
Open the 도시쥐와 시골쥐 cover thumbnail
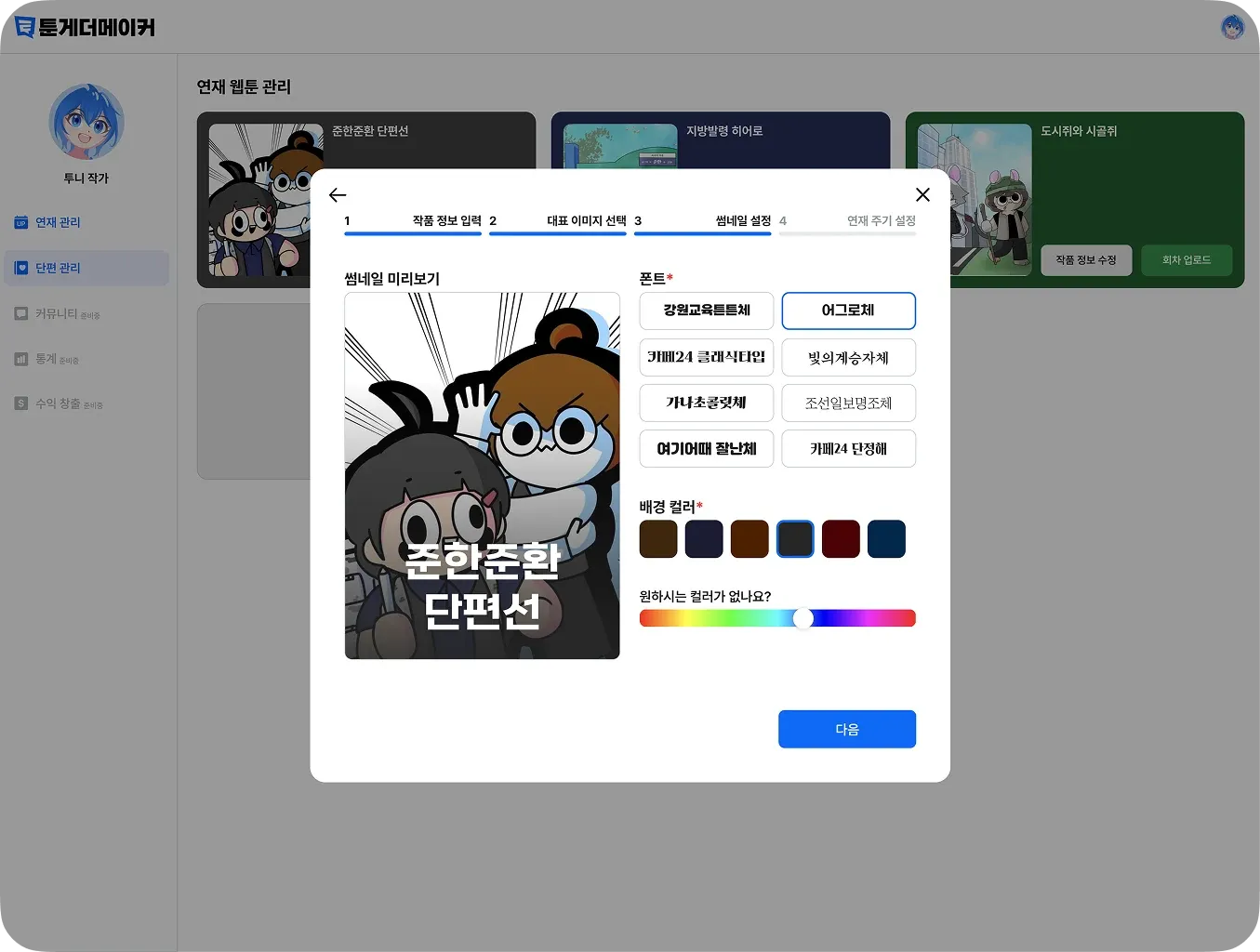click(975, 200)
